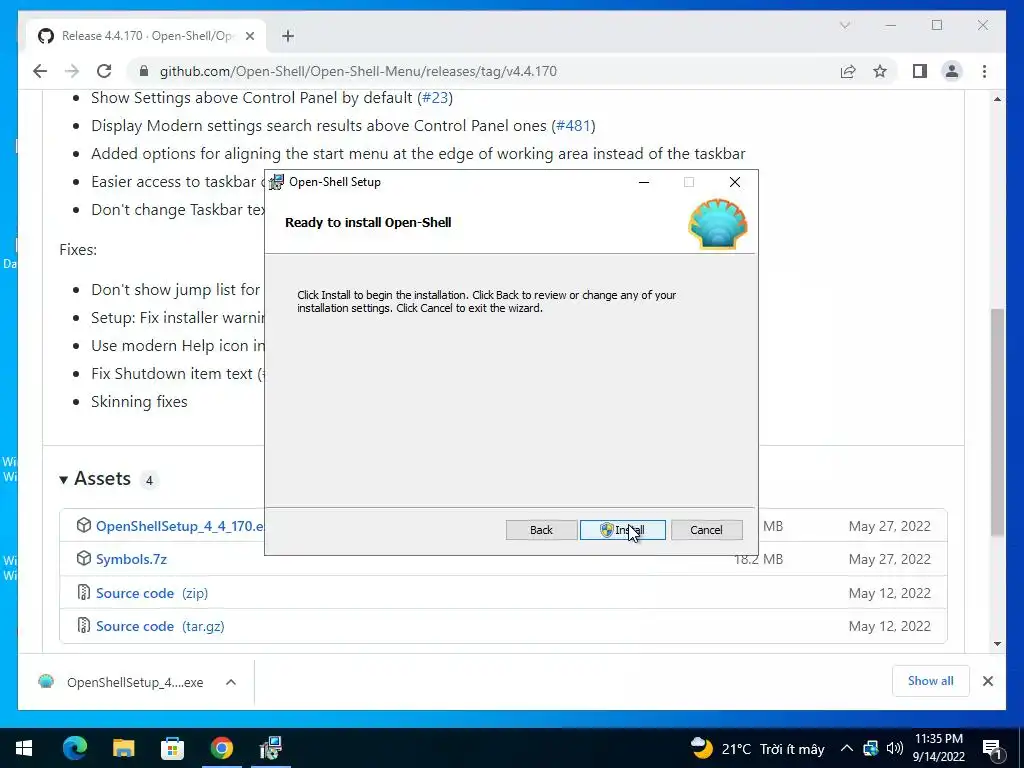Click page scrollbar down arrow
This screenshot has width=1024, height=768.
(x=997, y=643)
